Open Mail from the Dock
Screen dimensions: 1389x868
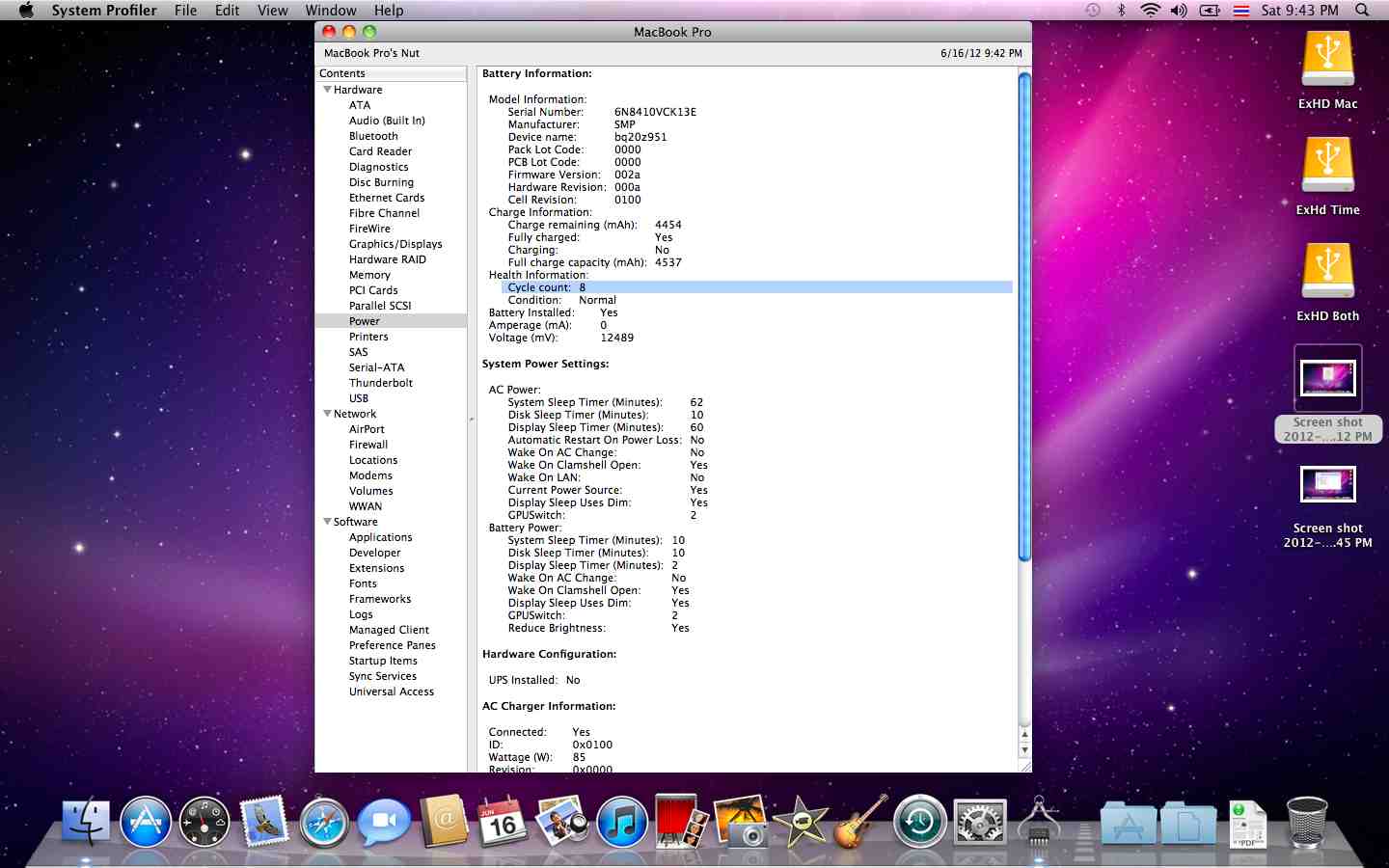tap(264, 821)
